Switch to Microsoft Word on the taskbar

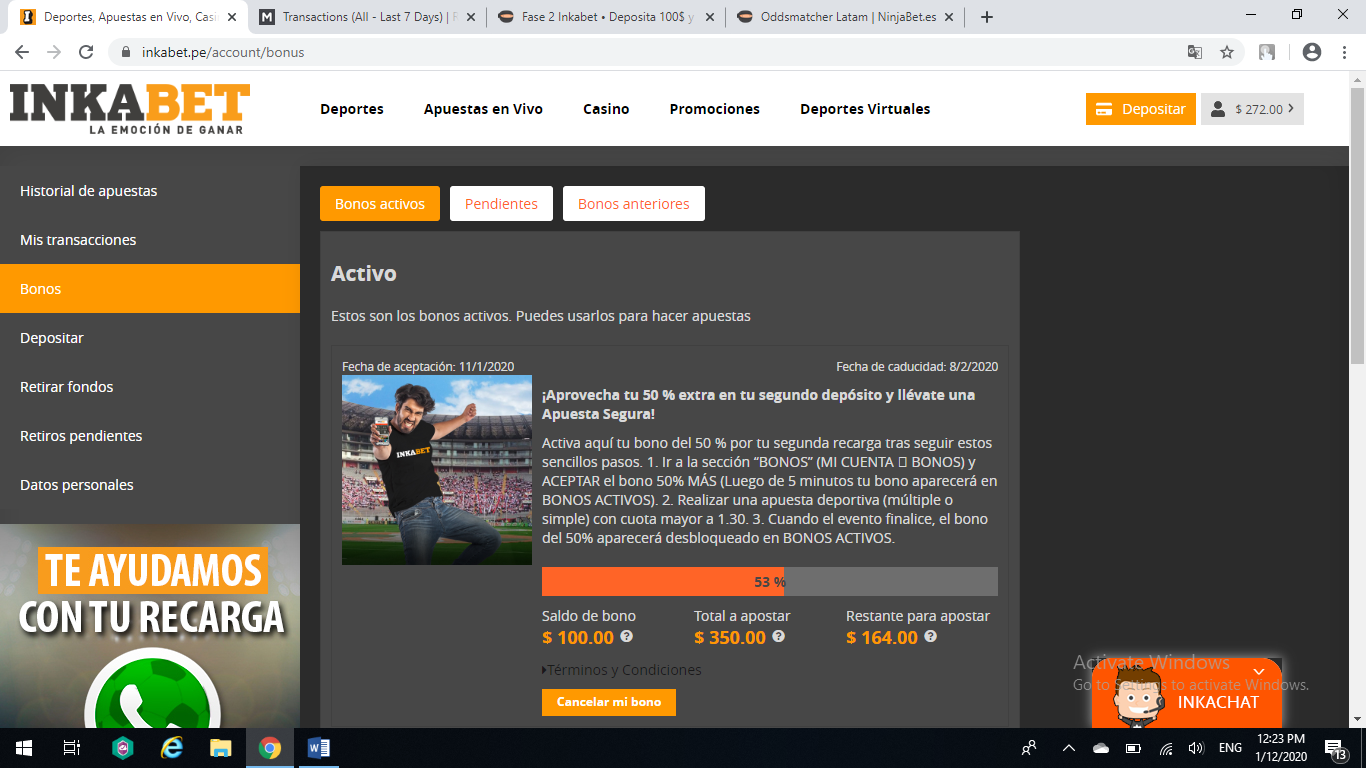319,748
